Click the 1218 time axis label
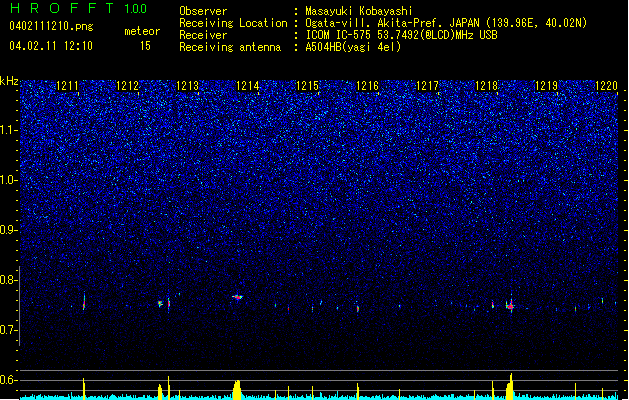Viewport: 629px width, 400px height. pos(487,86)
